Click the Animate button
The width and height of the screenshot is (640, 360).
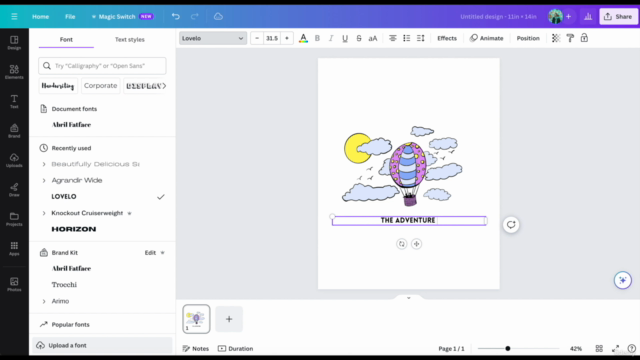coord(487,38)
